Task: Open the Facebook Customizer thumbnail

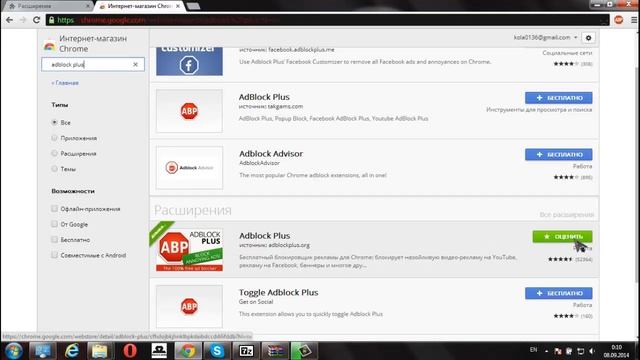Action: tap(189, 61)
